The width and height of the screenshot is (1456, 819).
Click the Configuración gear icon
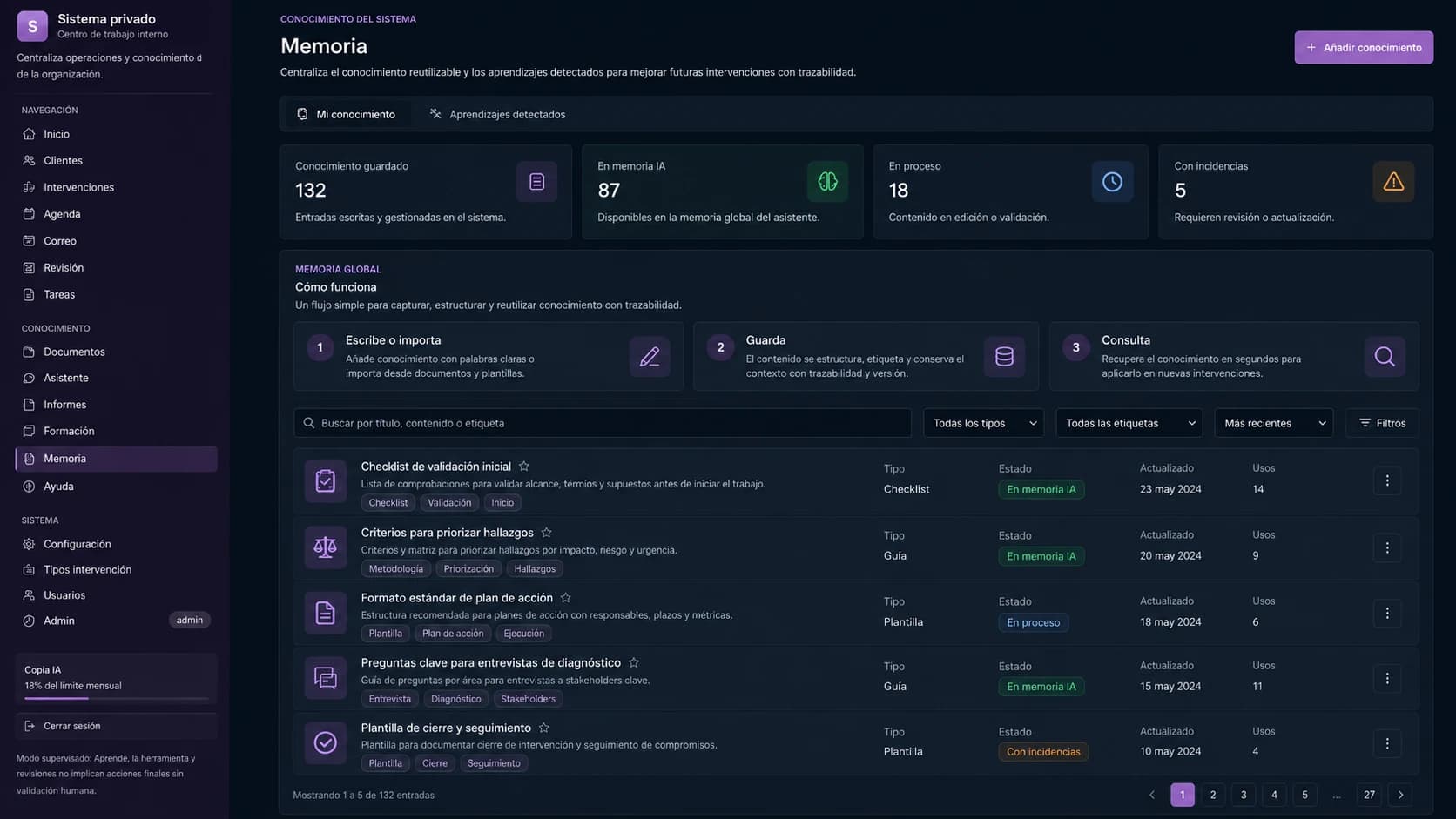29,544
